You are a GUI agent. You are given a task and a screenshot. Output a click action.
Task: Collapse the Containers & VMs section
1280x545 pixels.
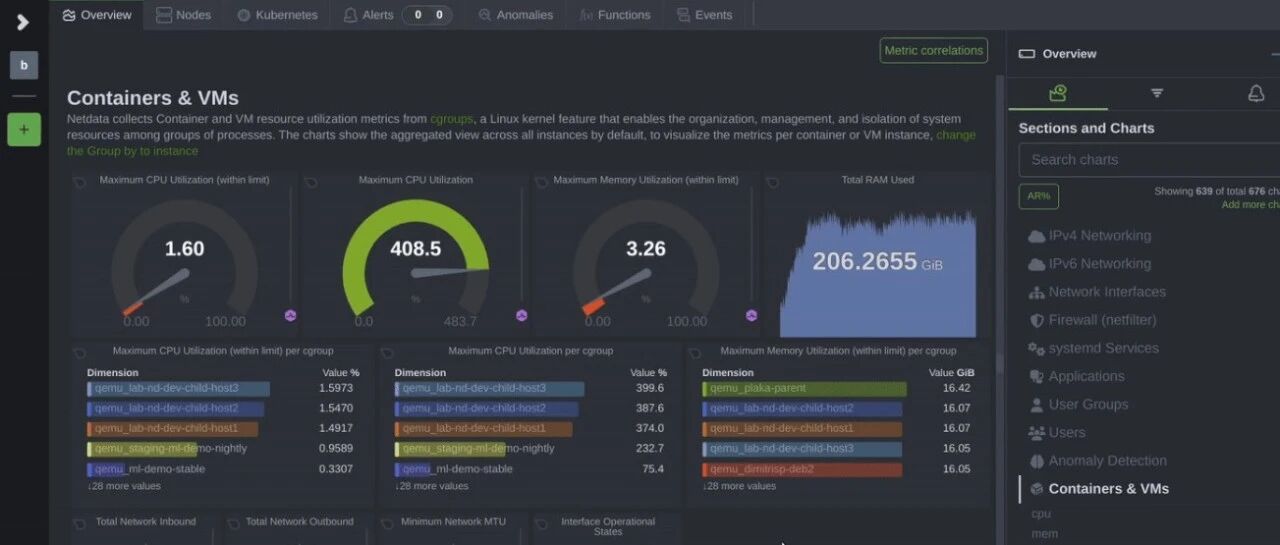1099,488
